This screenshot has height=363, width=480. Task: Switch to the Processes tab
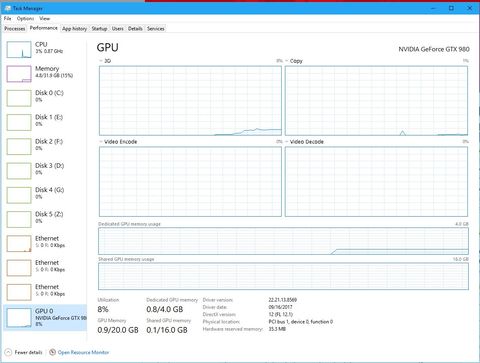(x=15, y=29)
